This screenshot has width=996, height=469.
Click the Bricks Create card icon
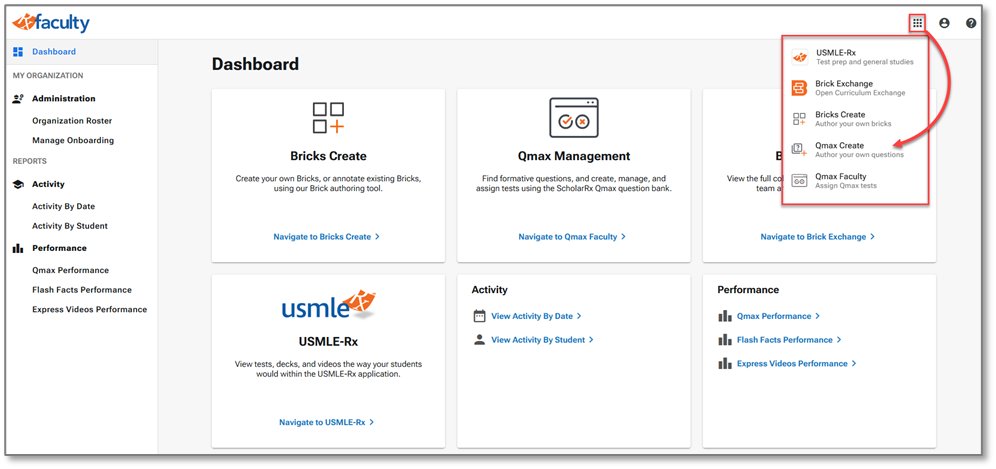328,118
